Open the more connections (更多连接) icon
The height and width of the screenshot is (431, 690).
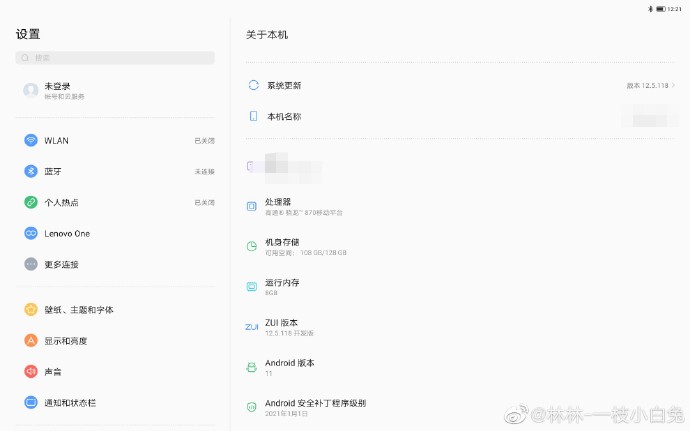pos(31,264)
